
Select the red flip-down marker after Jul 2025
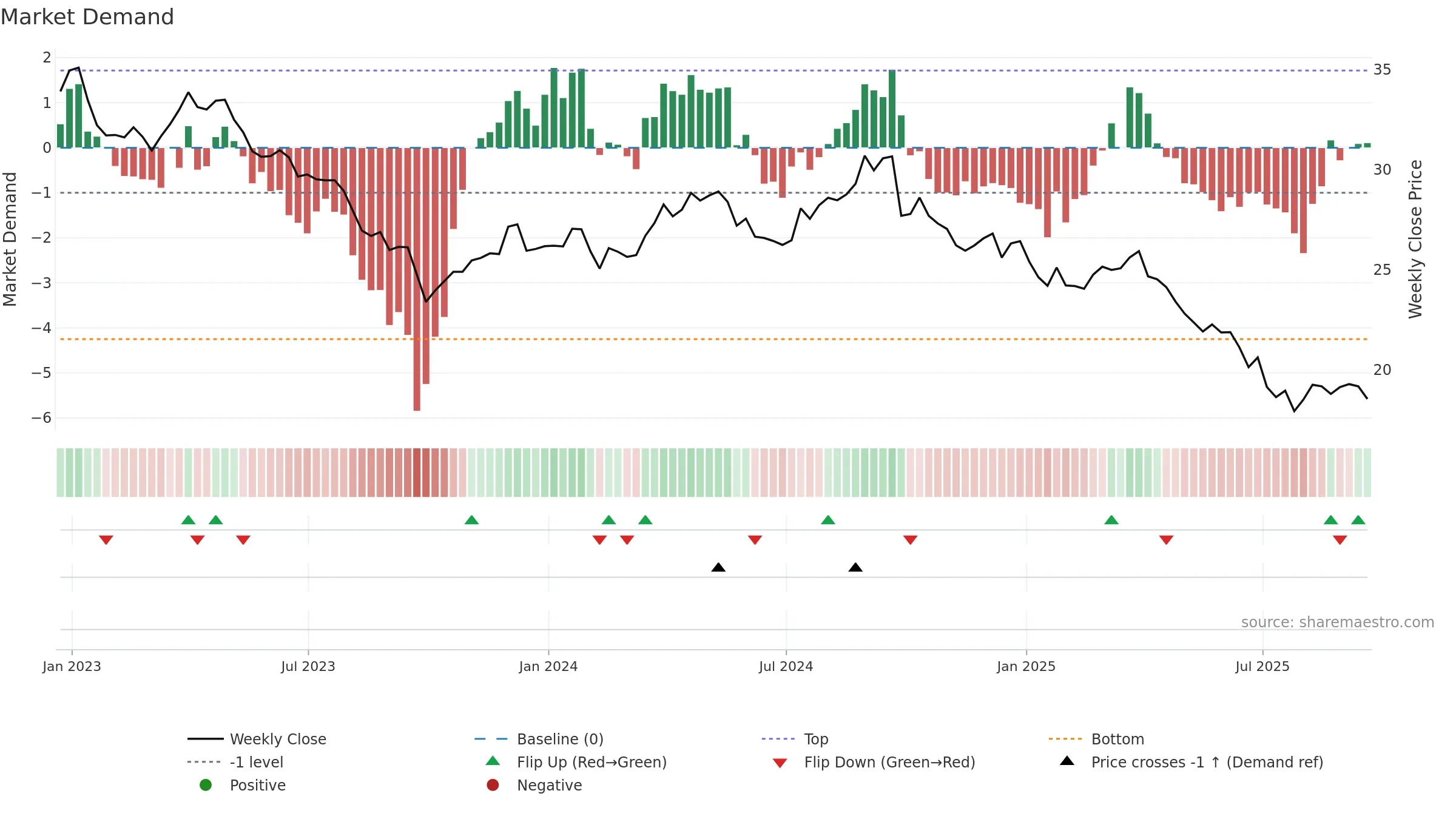point(1340,540)
